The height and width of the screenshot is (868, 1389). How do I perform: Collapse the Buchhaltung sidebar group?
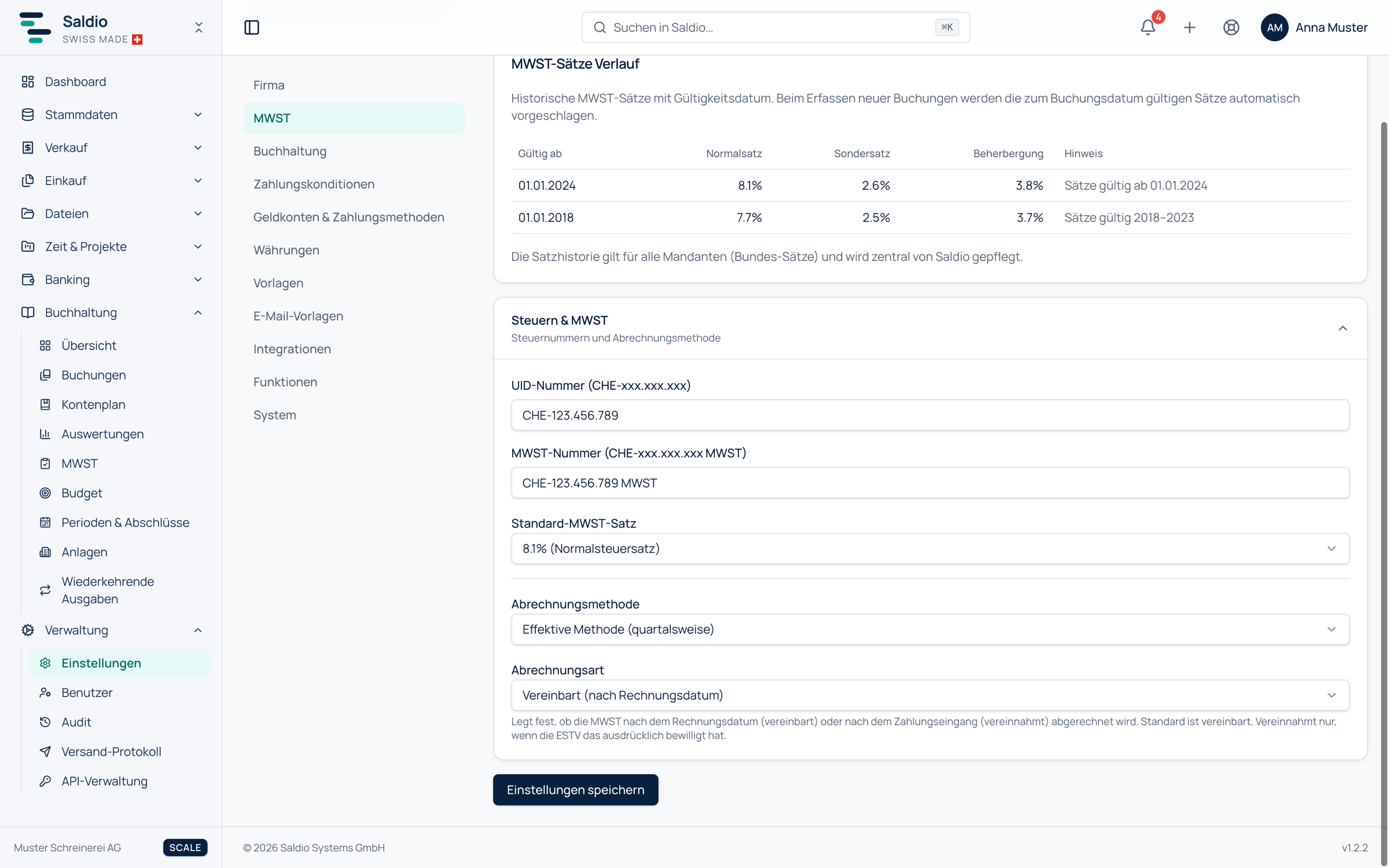coord(111,312)
